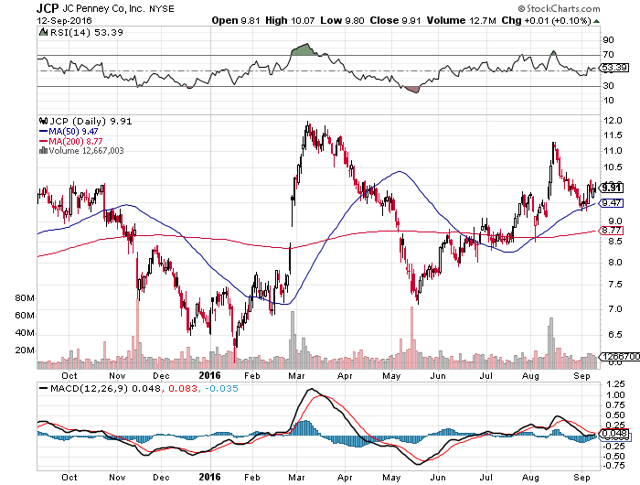
Task: Click the 11.0 price axis label
Action: coord(613,151)
